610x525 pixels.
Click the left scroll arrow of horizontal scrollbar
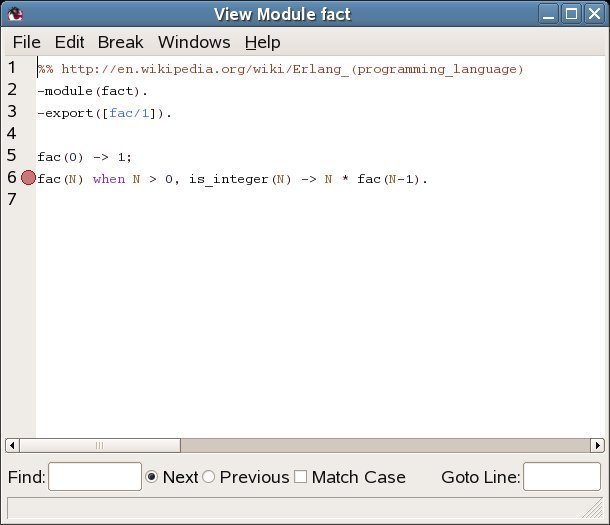point(13,445)
